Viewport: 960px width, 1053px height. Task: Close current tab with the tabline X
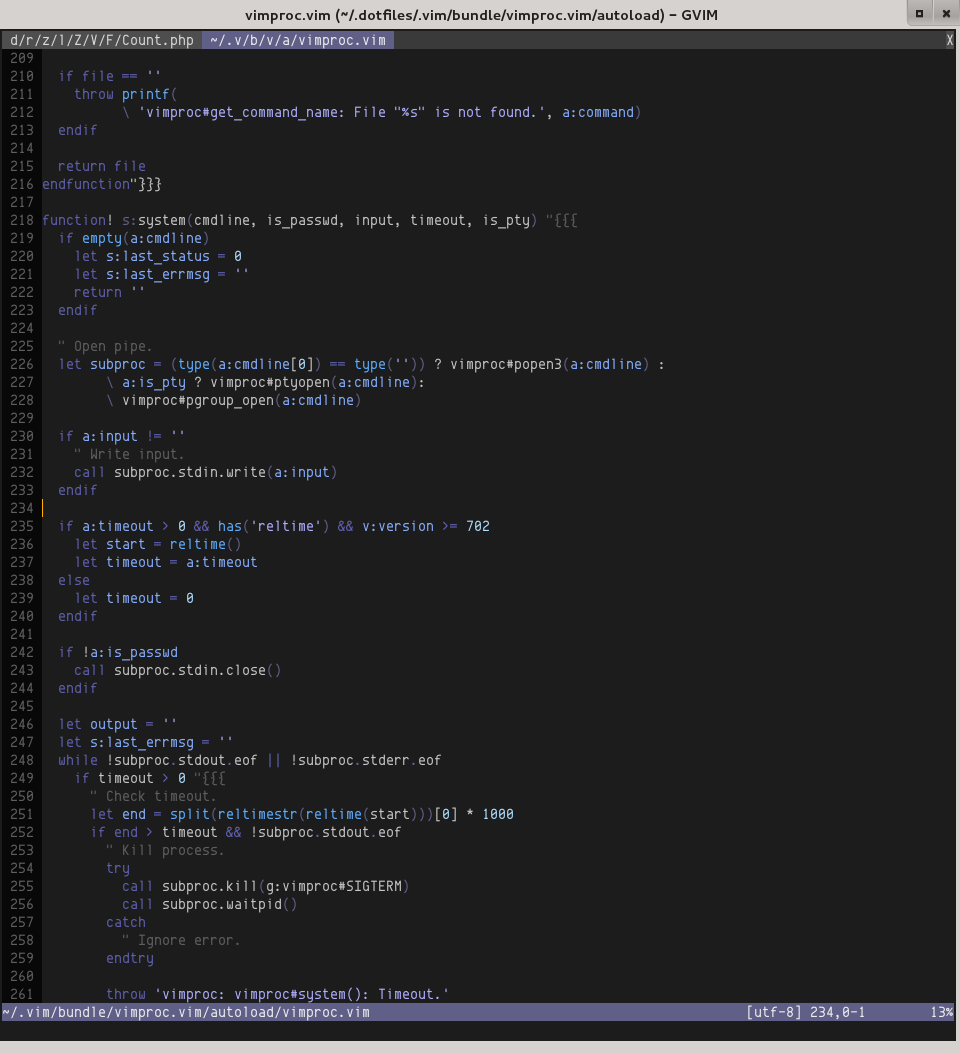[x=949, y=40]
